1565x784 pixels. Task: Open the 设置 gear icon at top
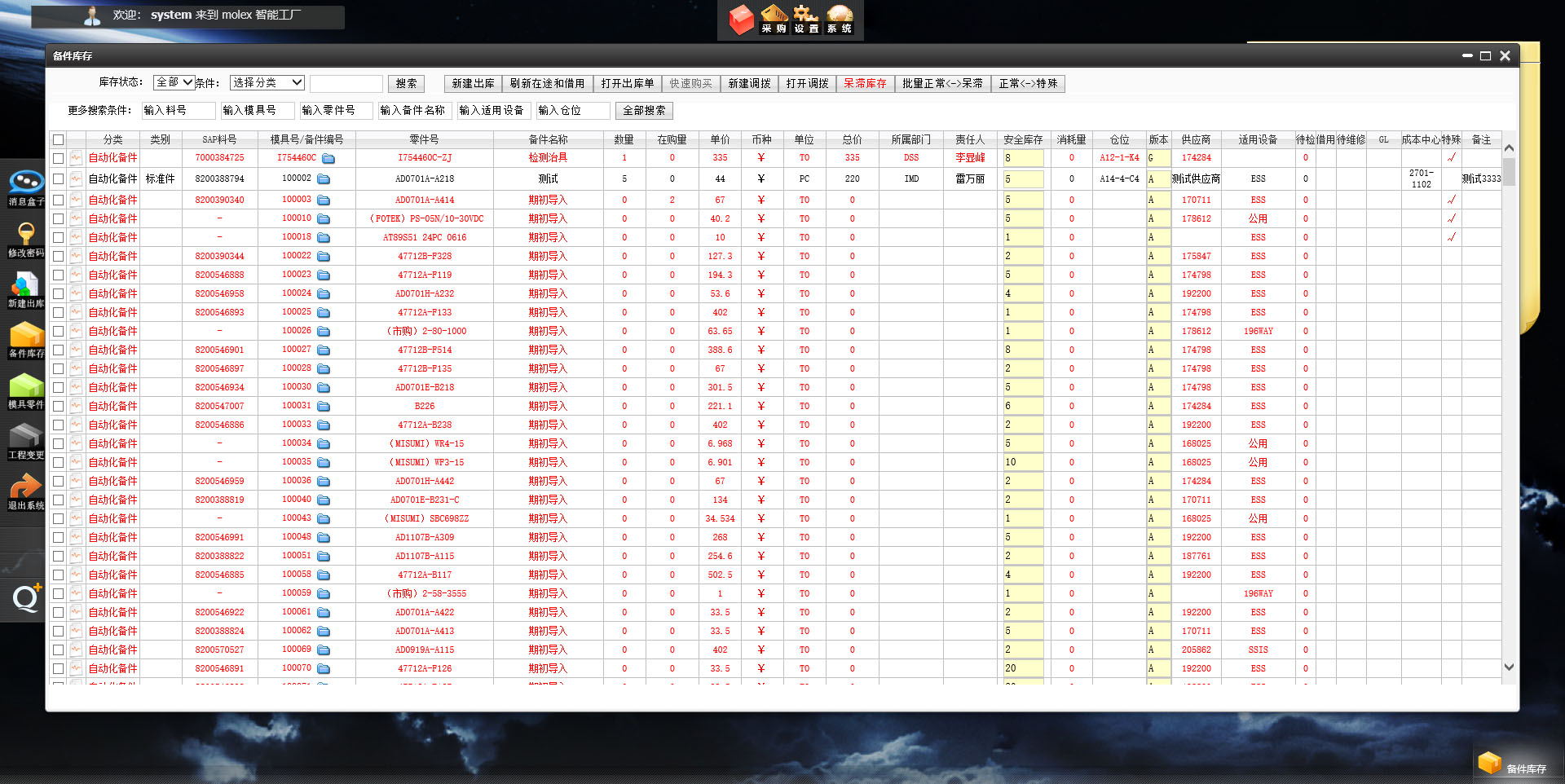[806, 19]
